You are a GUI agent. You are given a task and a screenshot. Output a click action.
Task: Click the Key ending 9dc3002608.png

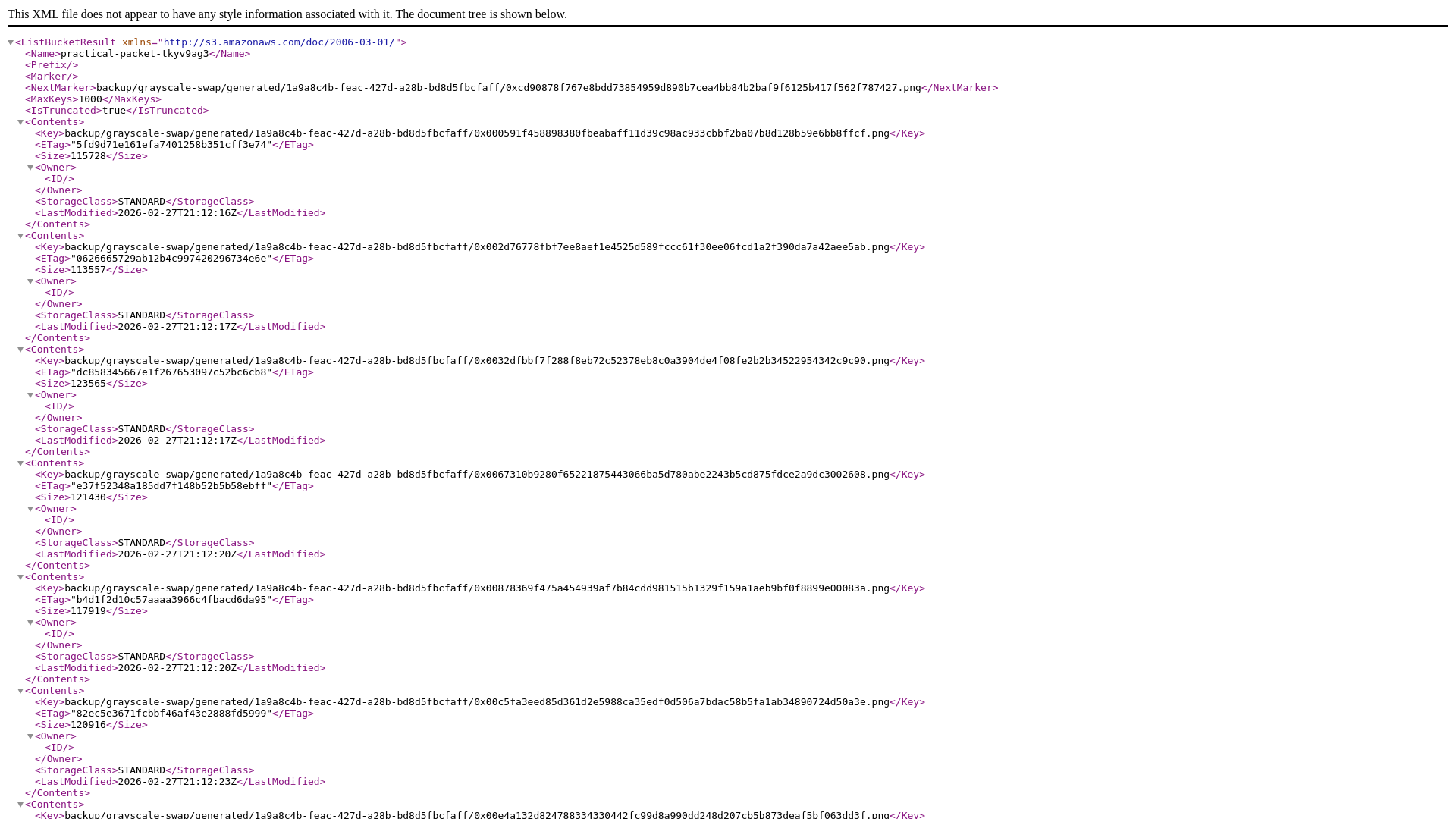(476, 475)
